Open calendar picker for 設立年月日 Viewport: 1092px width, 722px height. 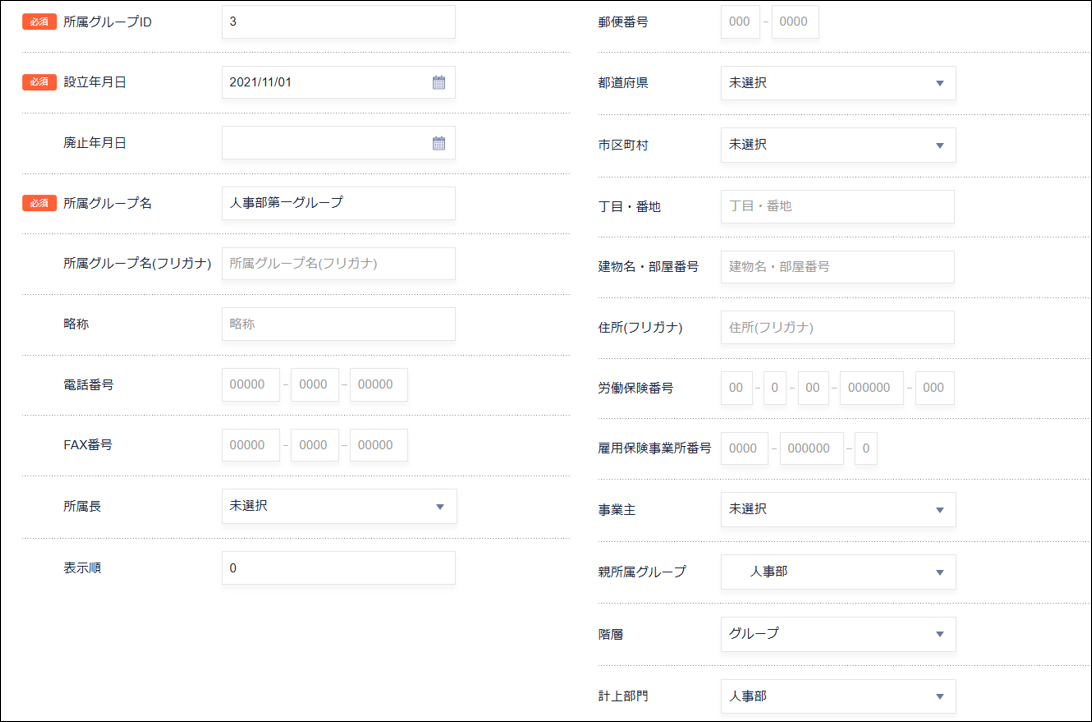point(438,83)
